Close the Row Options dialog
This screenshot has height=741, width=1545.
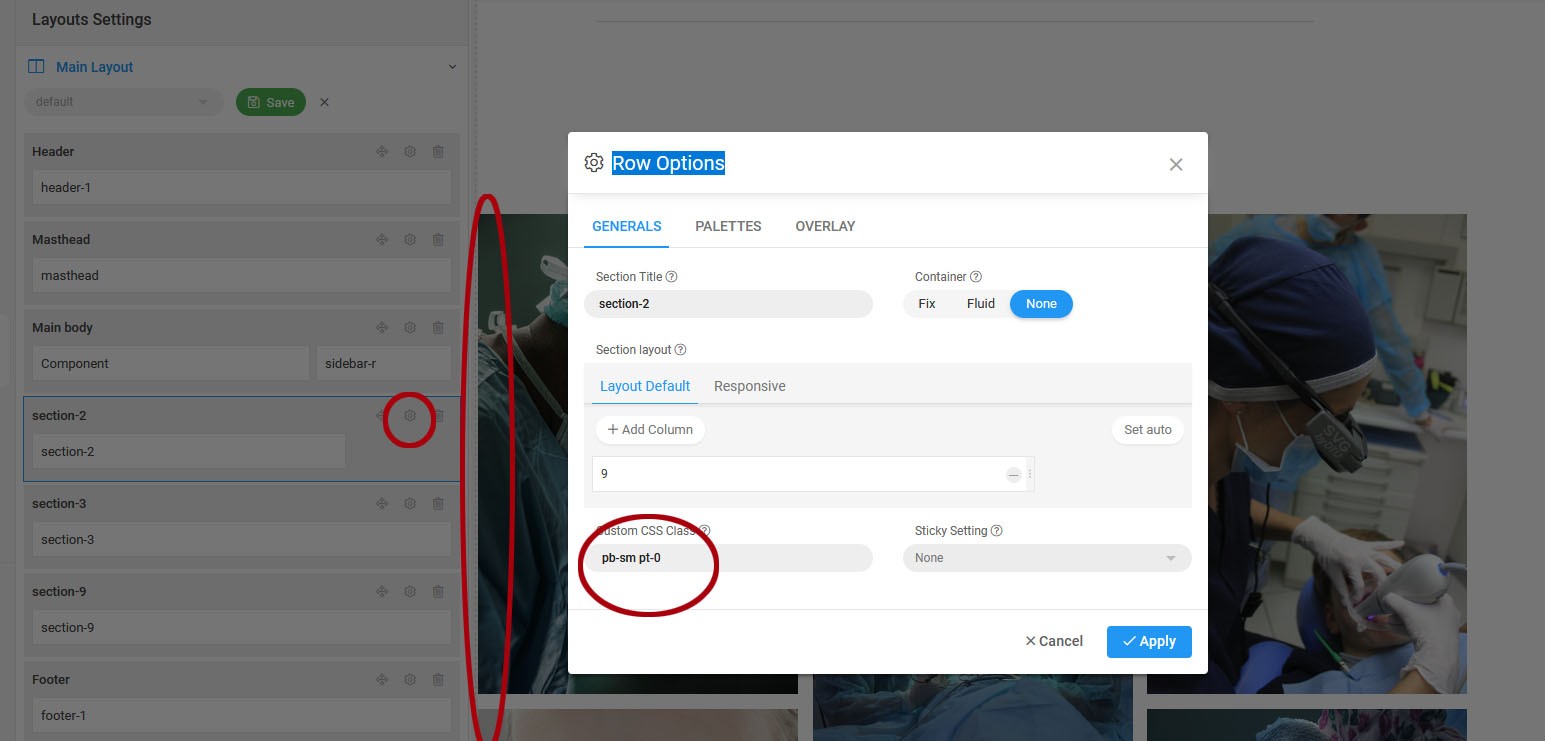1176,165
